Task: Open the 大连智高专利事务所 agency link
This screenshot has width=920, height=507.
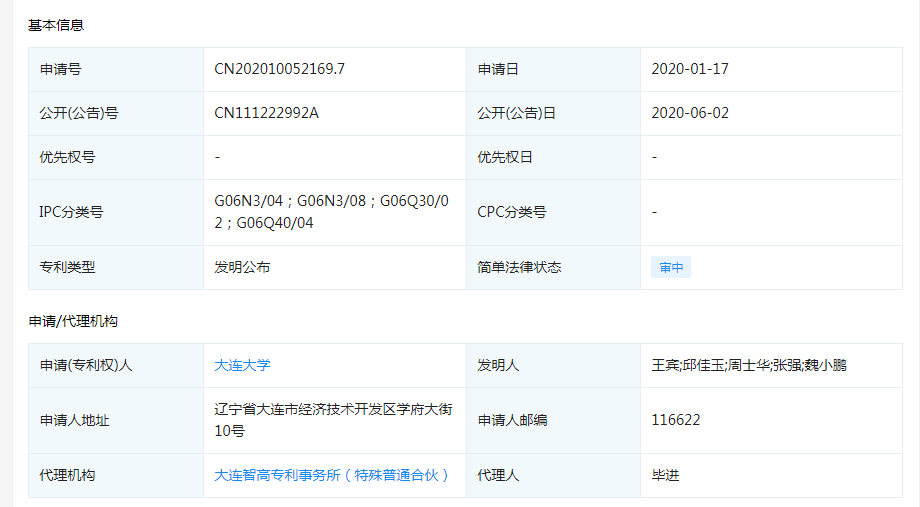Action: point(332,476)
